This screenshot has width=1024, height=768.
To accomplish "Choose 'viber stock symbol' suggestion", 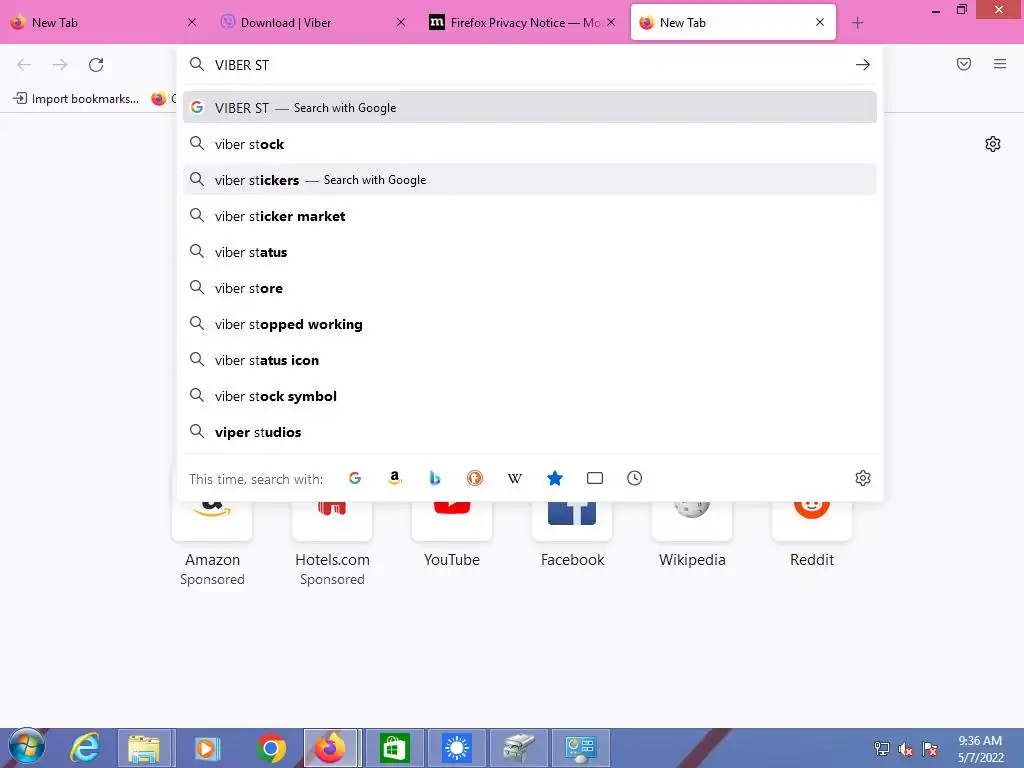I will point(530,396).
